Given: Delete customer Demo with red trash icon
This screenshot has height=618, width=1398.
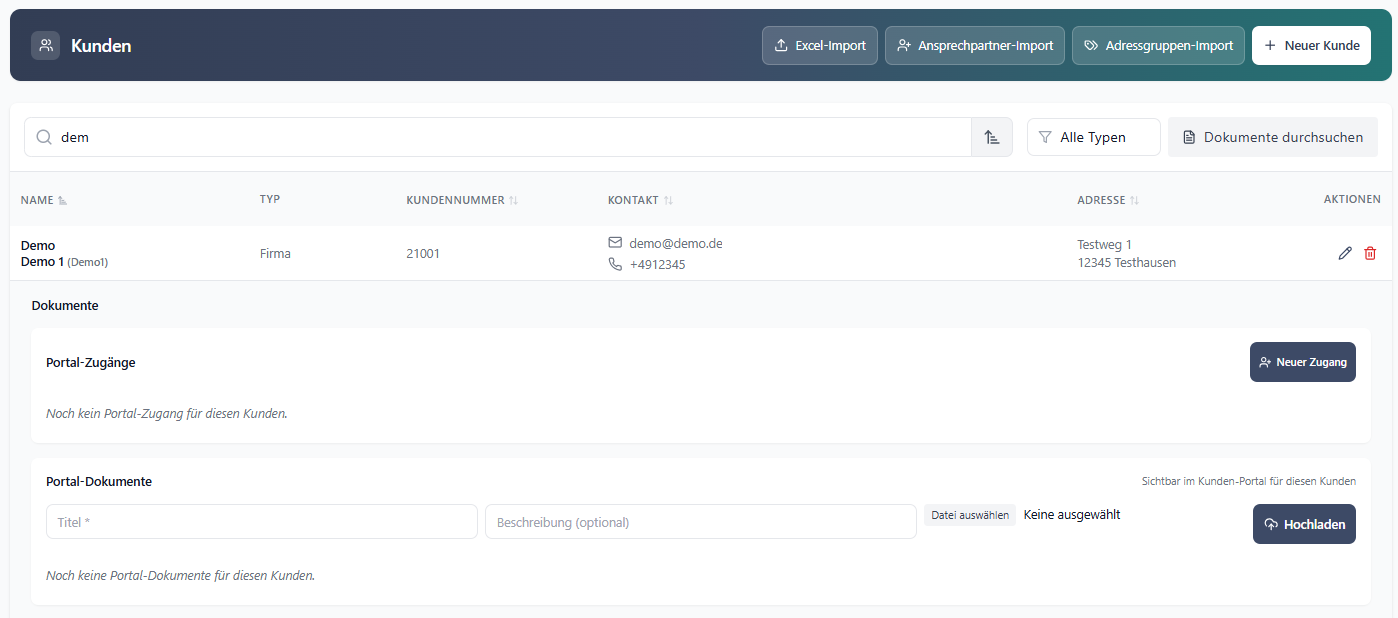Looking at the screenshot, I should tap(1370, 254).
